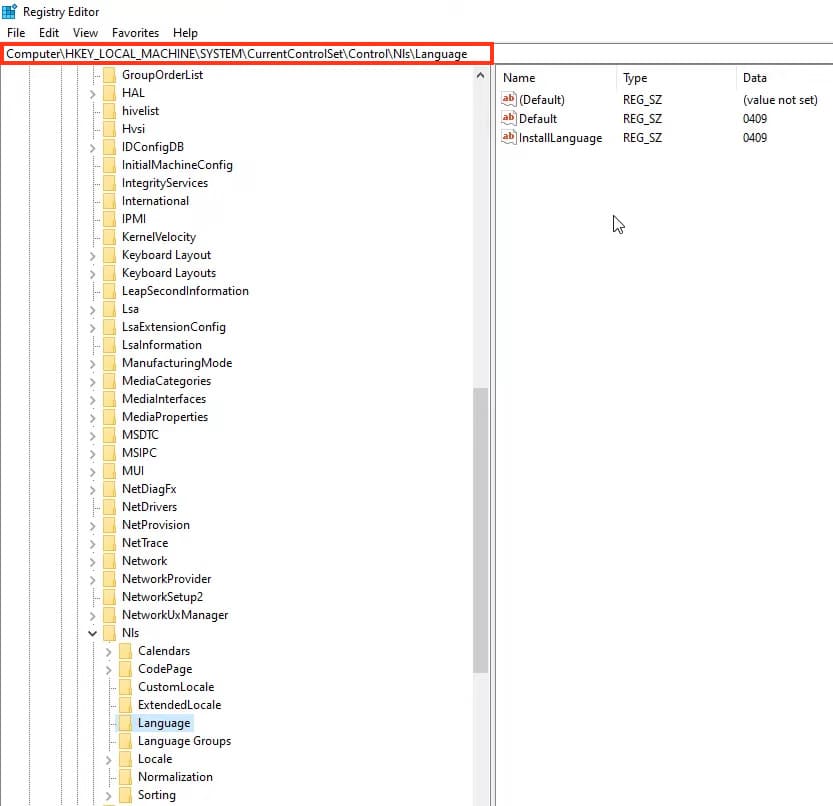This screenshot has height=806, width=833.
Task: Select the NetworkUxManager key
Action: 175,615
